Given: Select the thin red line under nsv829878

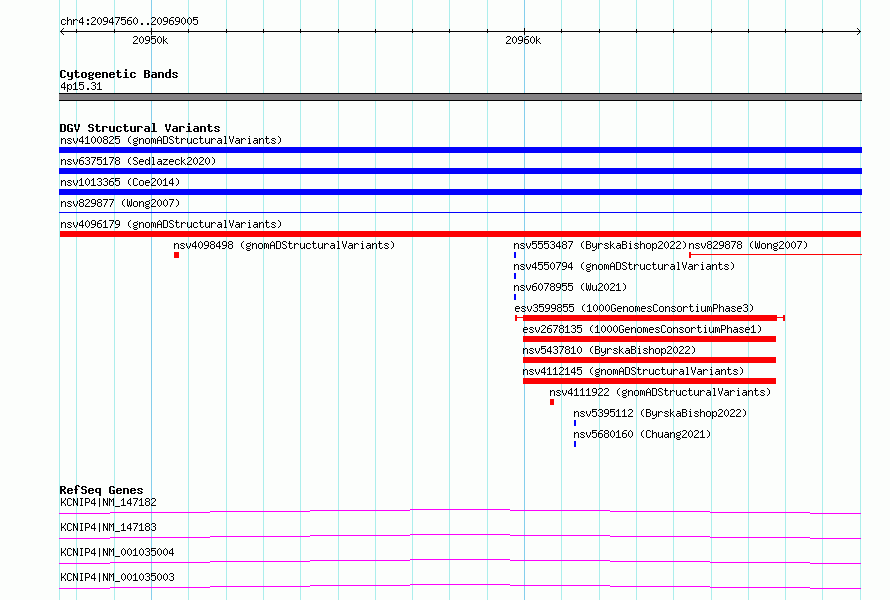Looking at the screenshot, I should pyautogui.click(x=775, y=255).
